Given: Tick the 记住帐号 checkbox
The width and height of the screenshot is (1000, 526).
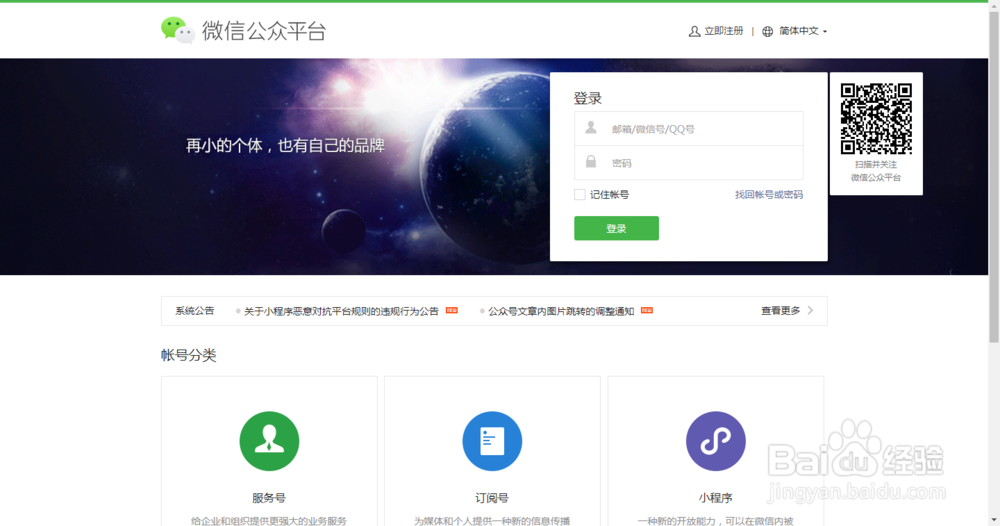Looking at the screenshot, I should click(580, 194).
